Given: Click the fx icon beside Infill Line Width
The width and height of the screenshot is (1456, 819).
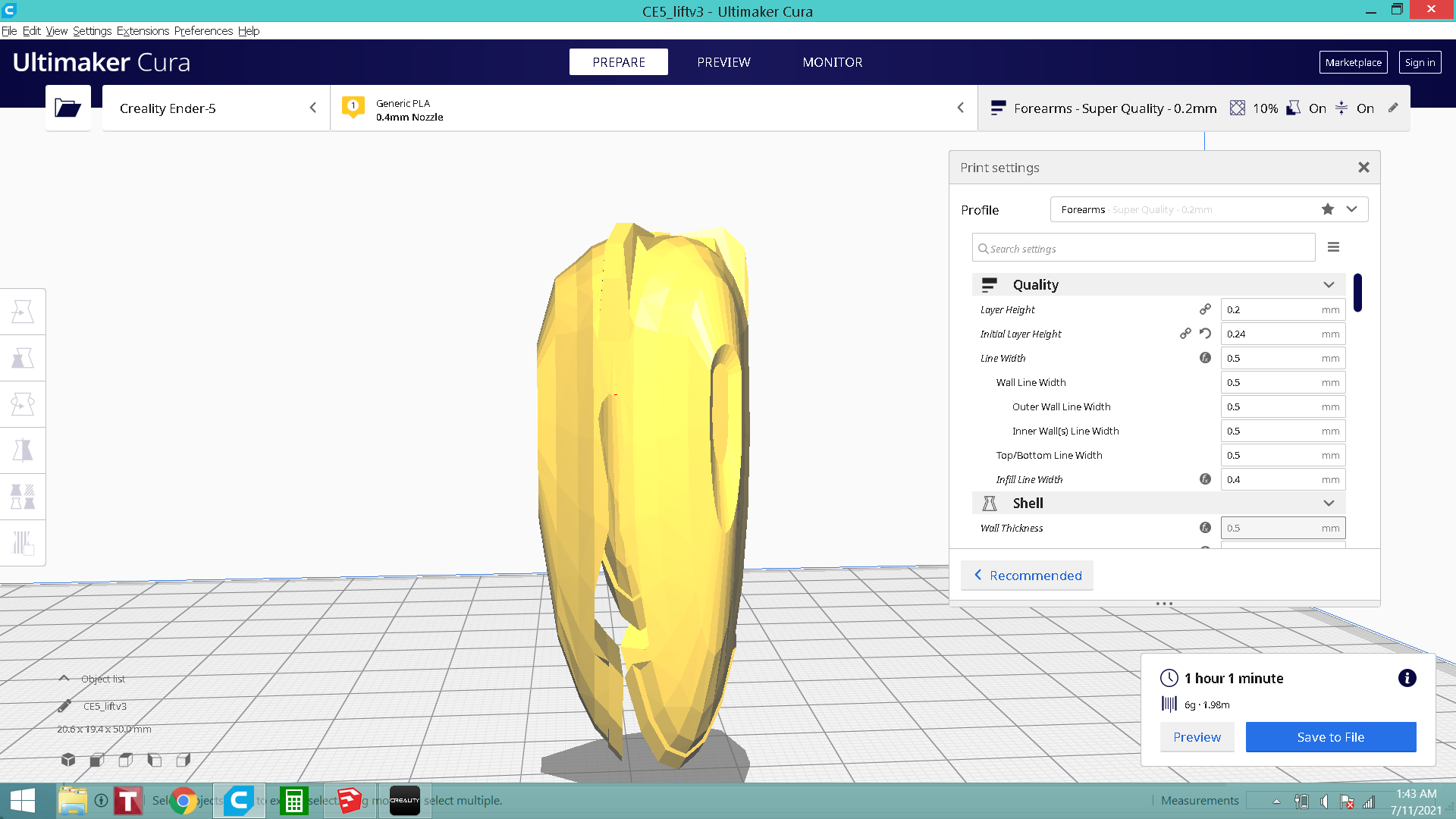Looking at the screenshot, I should (1205, 479).
